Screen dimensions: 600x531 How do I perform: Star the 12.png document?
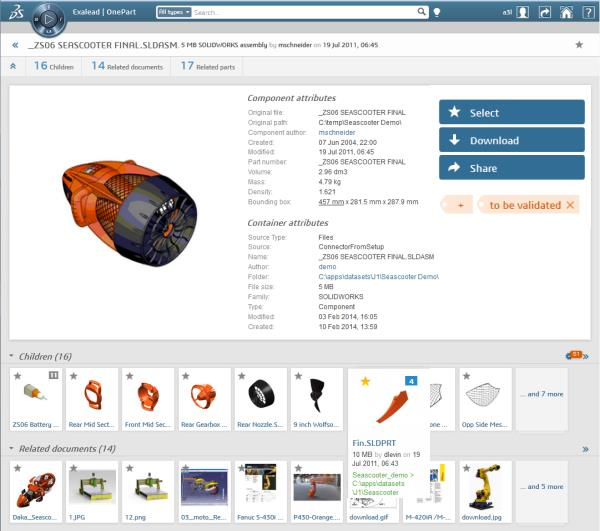click(130, 468)
